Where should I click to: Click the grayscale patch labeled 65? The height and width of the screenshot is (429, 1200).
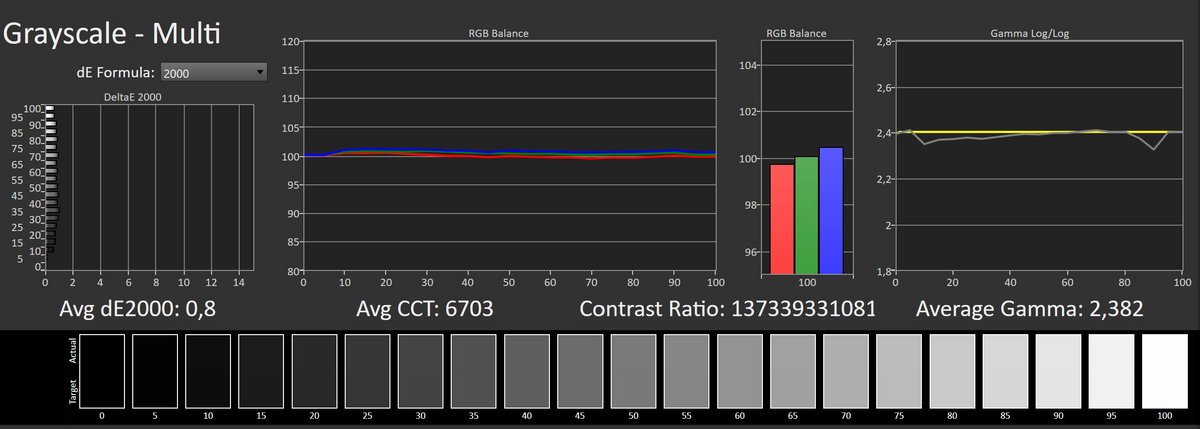793,369
